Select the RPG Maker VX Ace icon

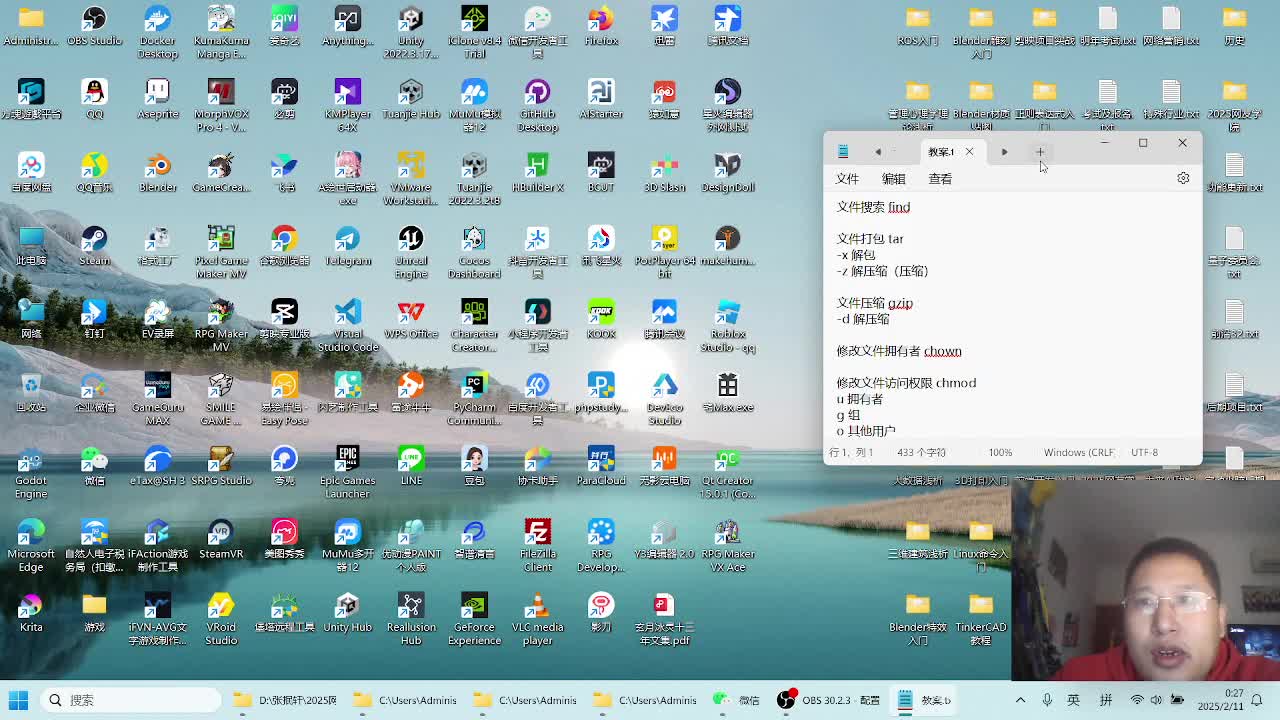pyautogui.click(x=727, y=546)
